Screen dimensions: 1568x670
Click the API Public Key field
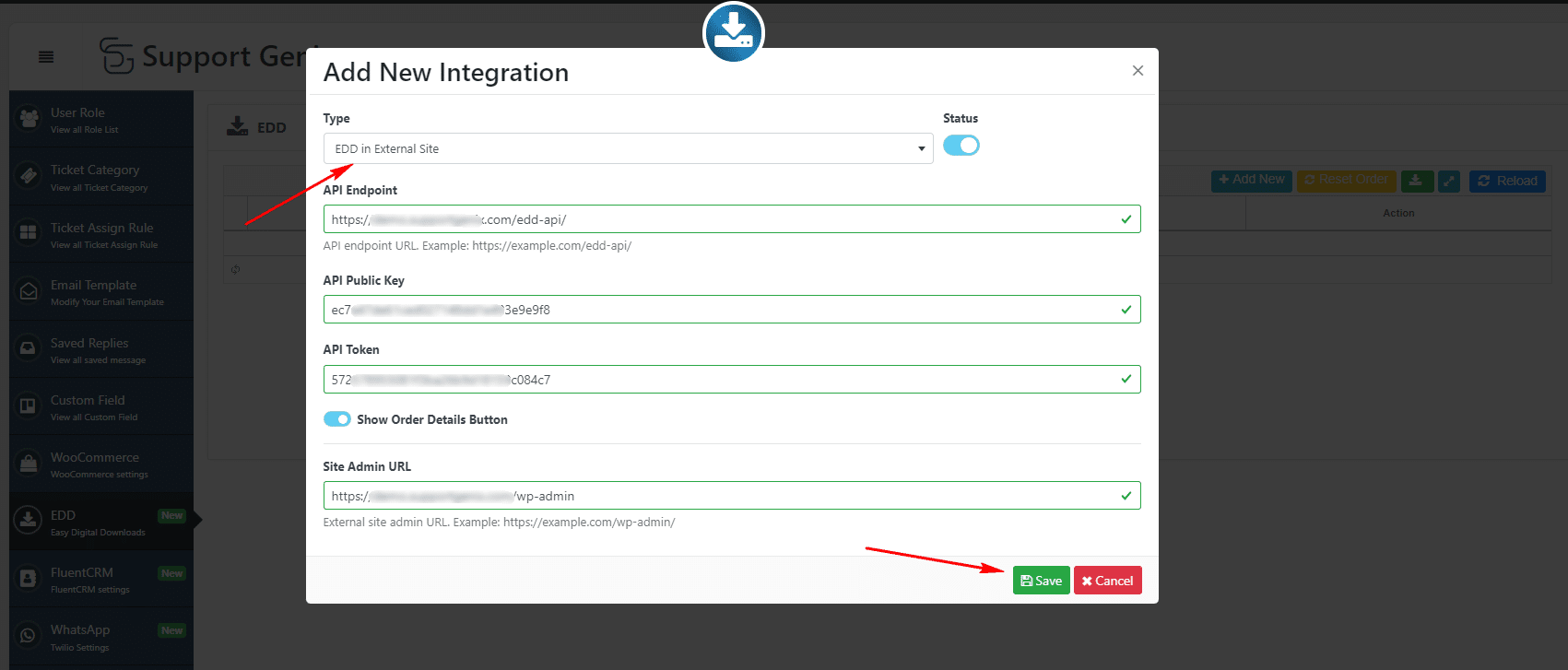pyautogui.click(x=732, y=310)
